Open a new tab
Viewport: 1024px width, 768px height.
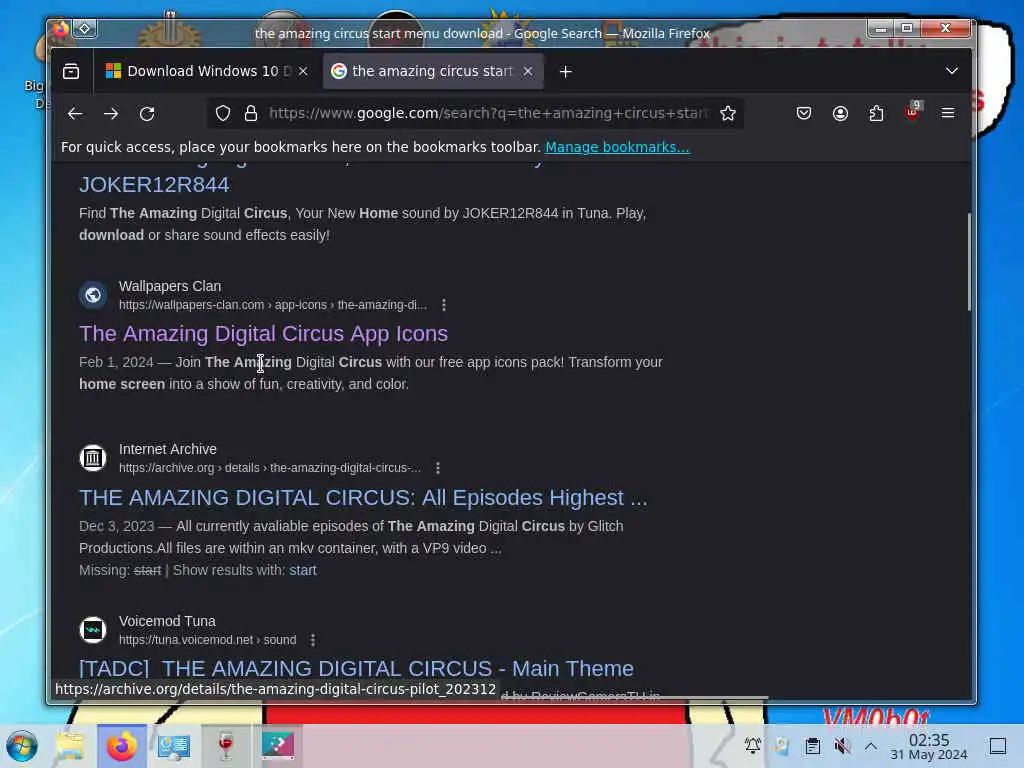coord(566,72)
